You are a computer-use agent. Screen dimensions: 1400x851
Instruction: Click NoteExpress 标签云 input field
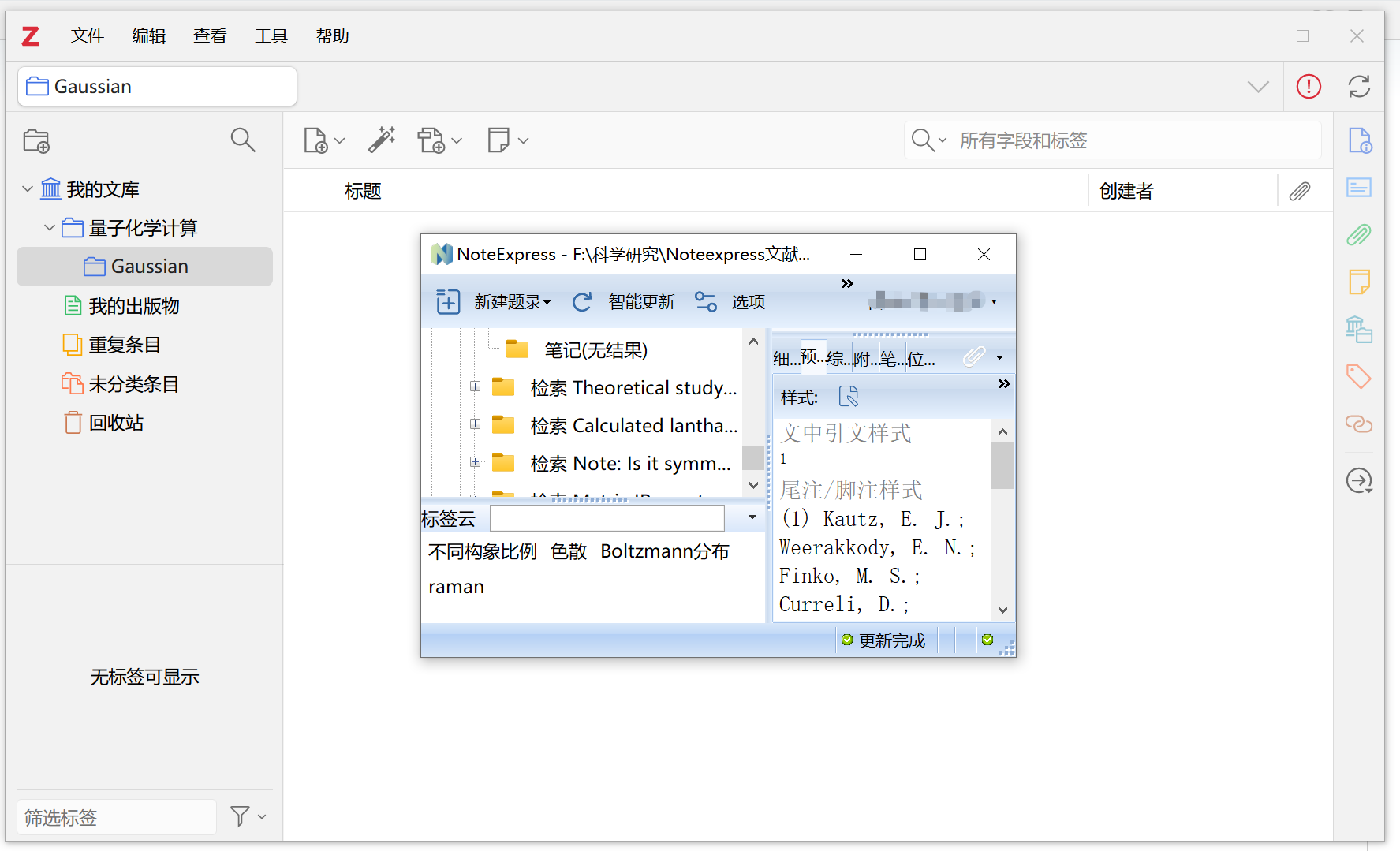607,518
